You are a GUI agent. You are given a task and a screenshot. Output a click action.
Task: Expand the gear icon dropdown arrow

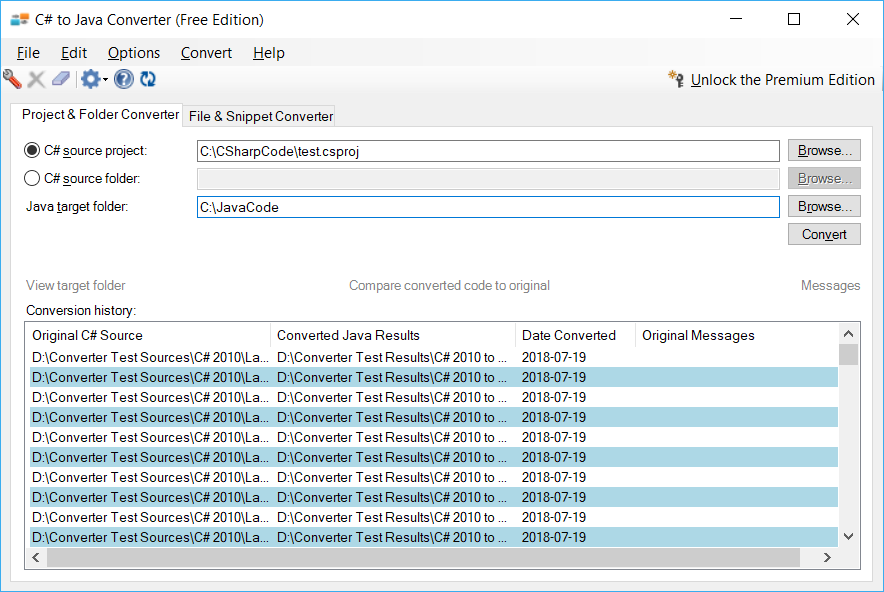(x=105, y=80)
